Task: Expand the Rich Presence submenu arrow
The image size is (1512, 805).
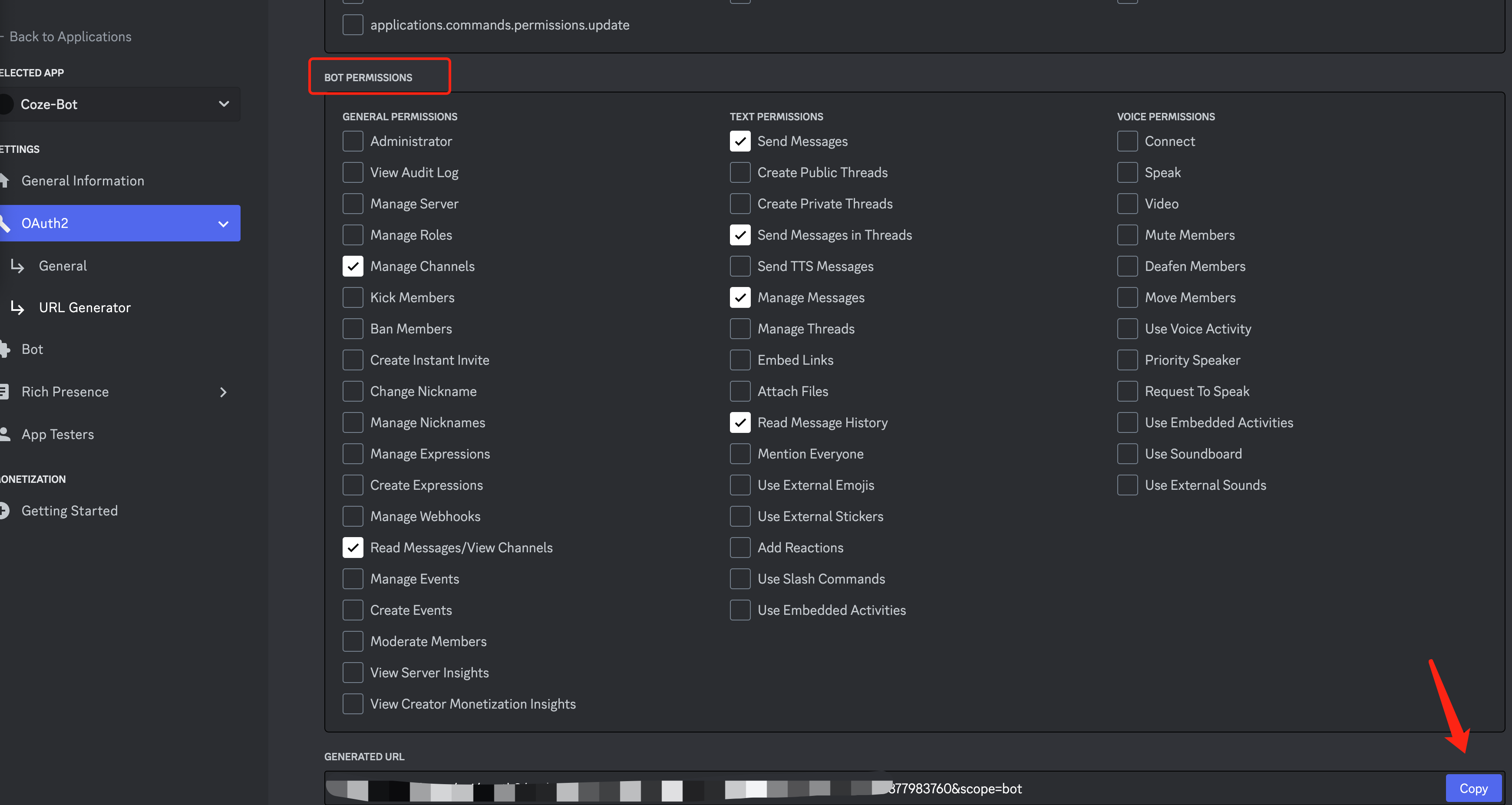Action: [x=223, y=392]
